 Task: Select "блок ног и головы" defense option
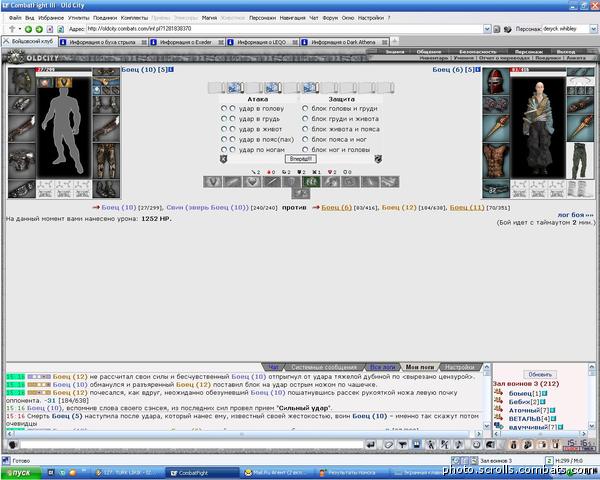[x=305, y=149]
